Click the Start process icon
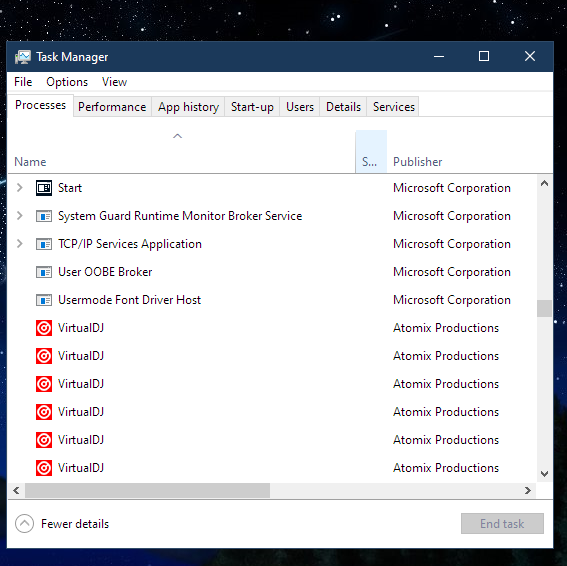Image resolution: width=567 pixels, height=566 pixels. (x=44, y=188)
